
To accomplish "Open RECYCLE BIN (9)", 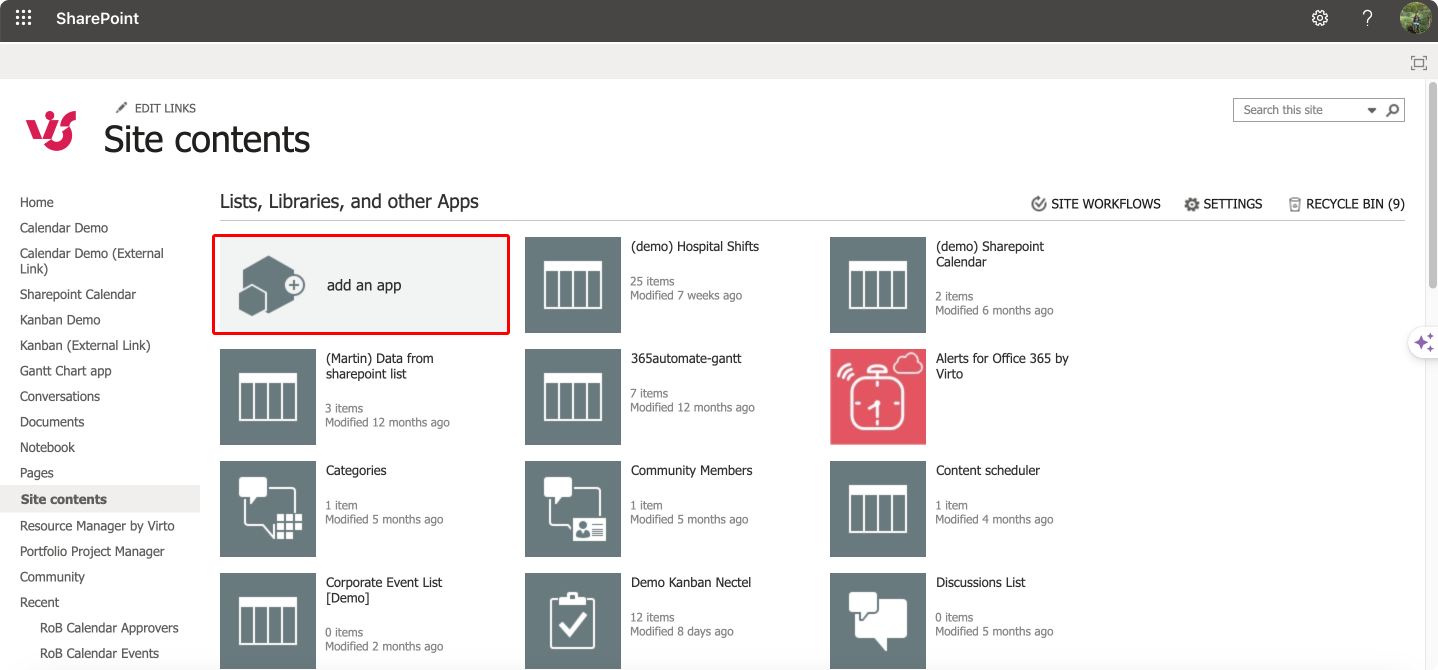I will point(1346,204).
